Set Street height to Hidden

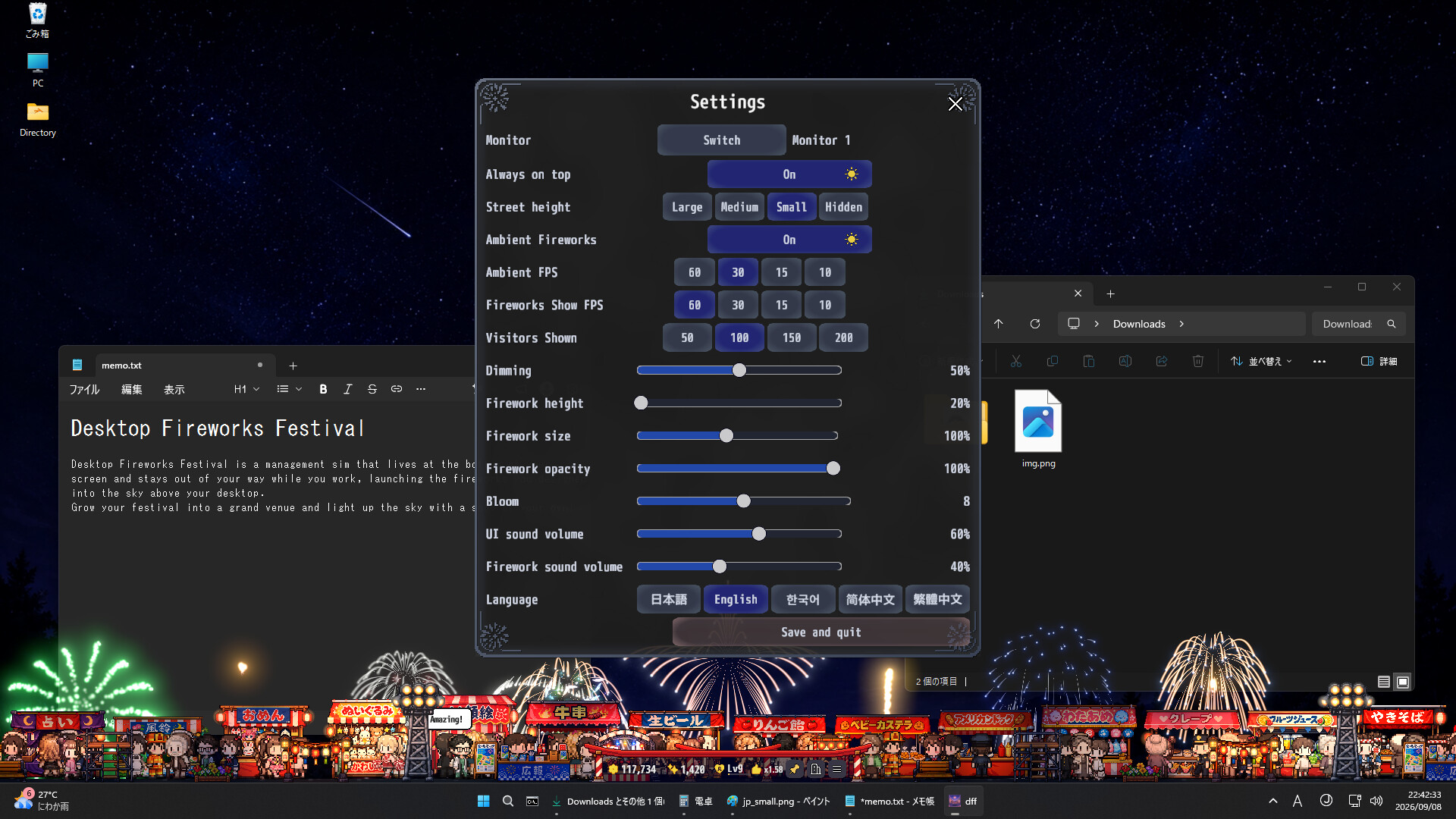click(843, 207)
